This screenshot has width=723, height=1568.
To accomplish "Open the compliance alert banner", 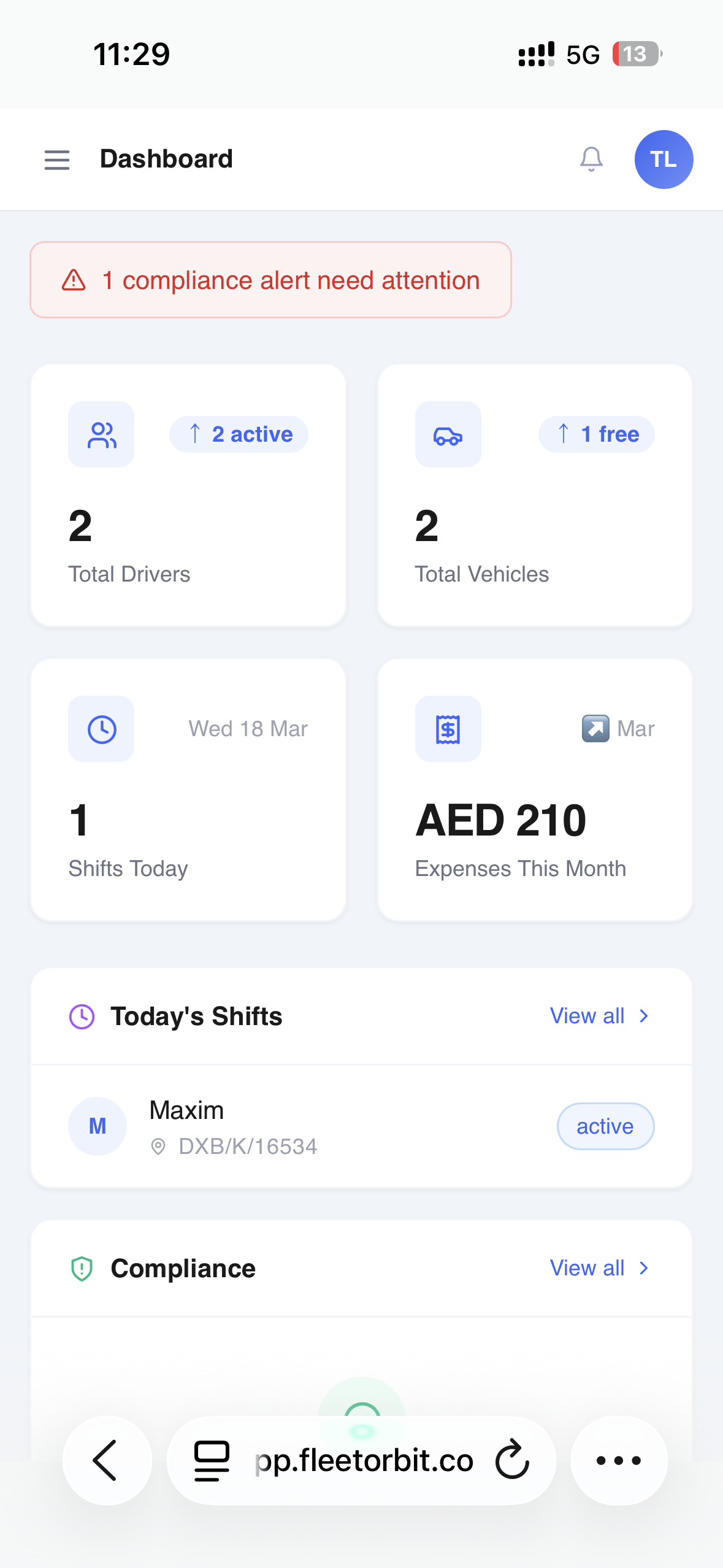I will [270, 280].
